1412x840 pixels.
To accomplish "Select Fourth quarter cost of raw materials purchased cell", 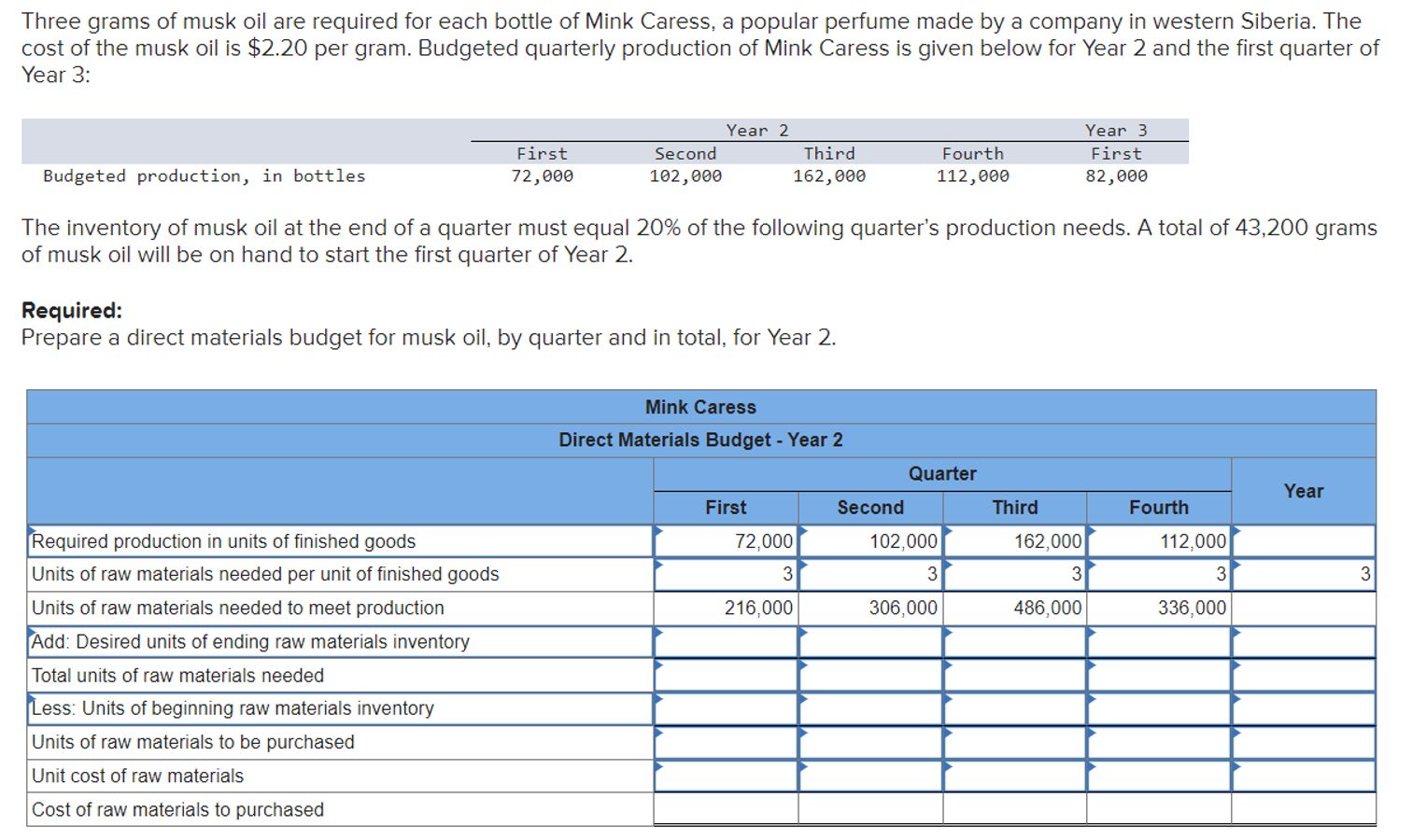I will (x=1159, y=809).
